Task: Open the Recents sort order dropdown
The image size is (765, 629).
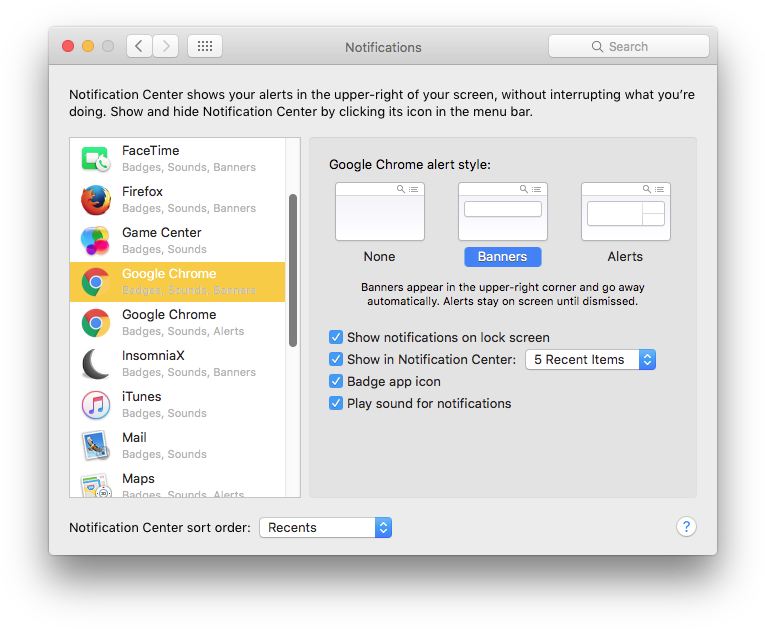Action: pyautogui.click(x=325, y=528)
